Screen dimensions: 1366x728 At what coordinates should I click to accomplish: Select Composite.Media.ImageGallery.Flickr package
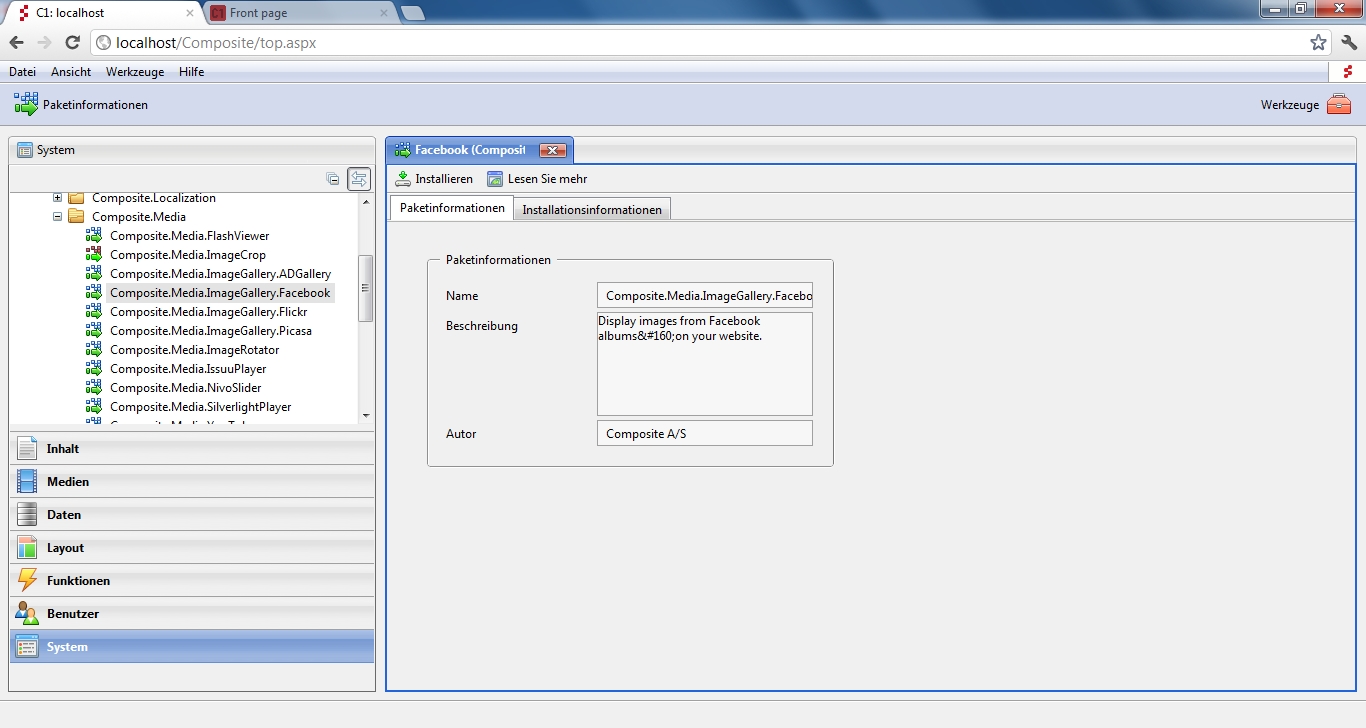tap(208, 312)
